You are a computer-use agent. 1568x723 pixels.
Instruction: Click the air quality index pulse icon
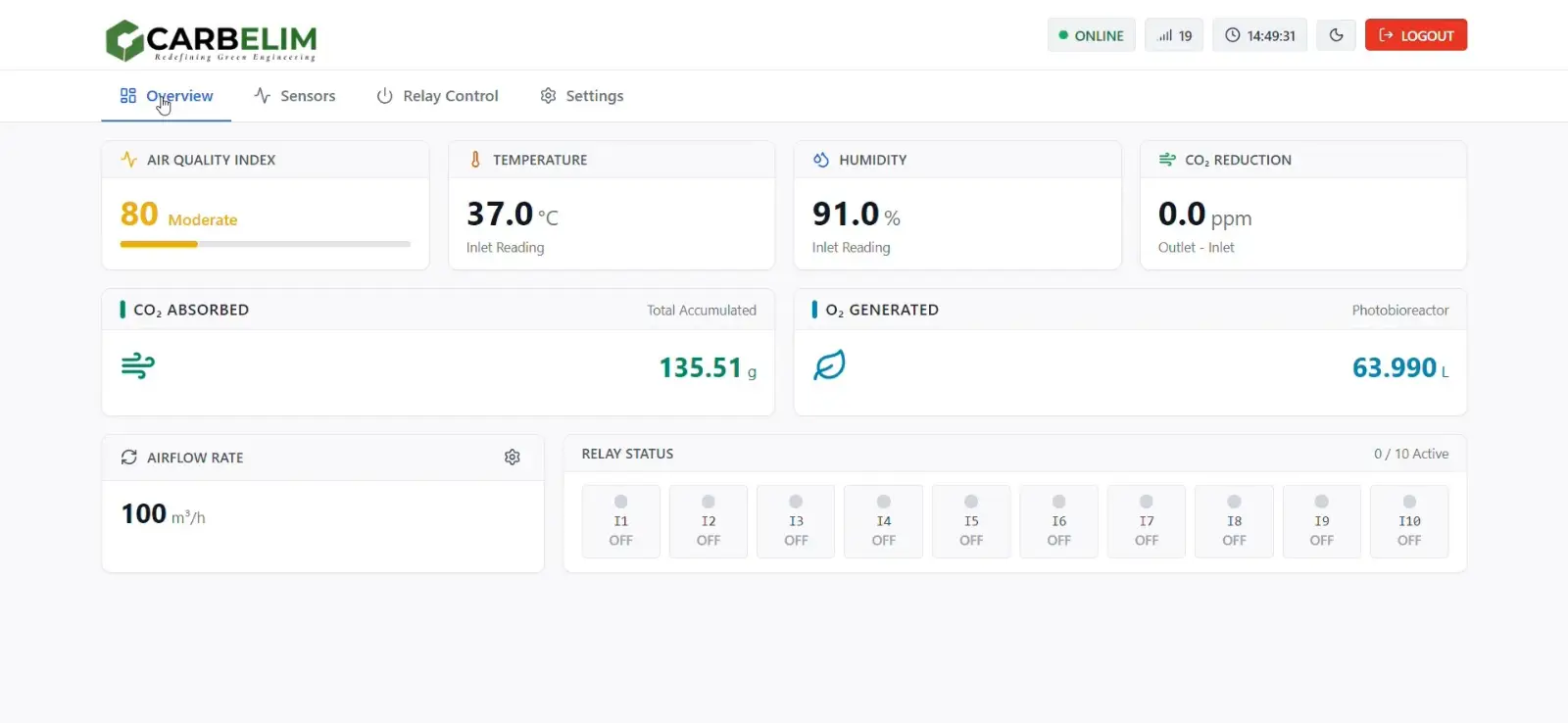tap(128, 160)
